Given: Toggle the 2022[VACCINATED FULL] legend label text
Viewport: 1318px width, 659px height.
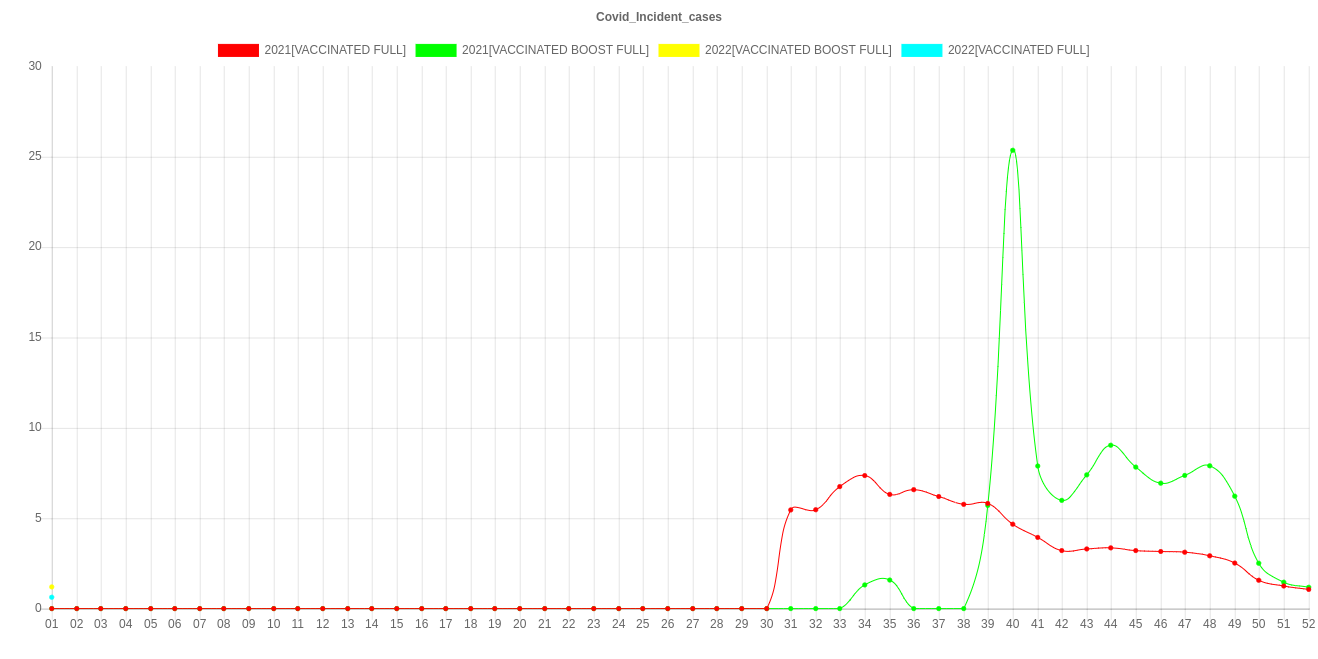Looking at the screenshot, I should point(1018,50).
